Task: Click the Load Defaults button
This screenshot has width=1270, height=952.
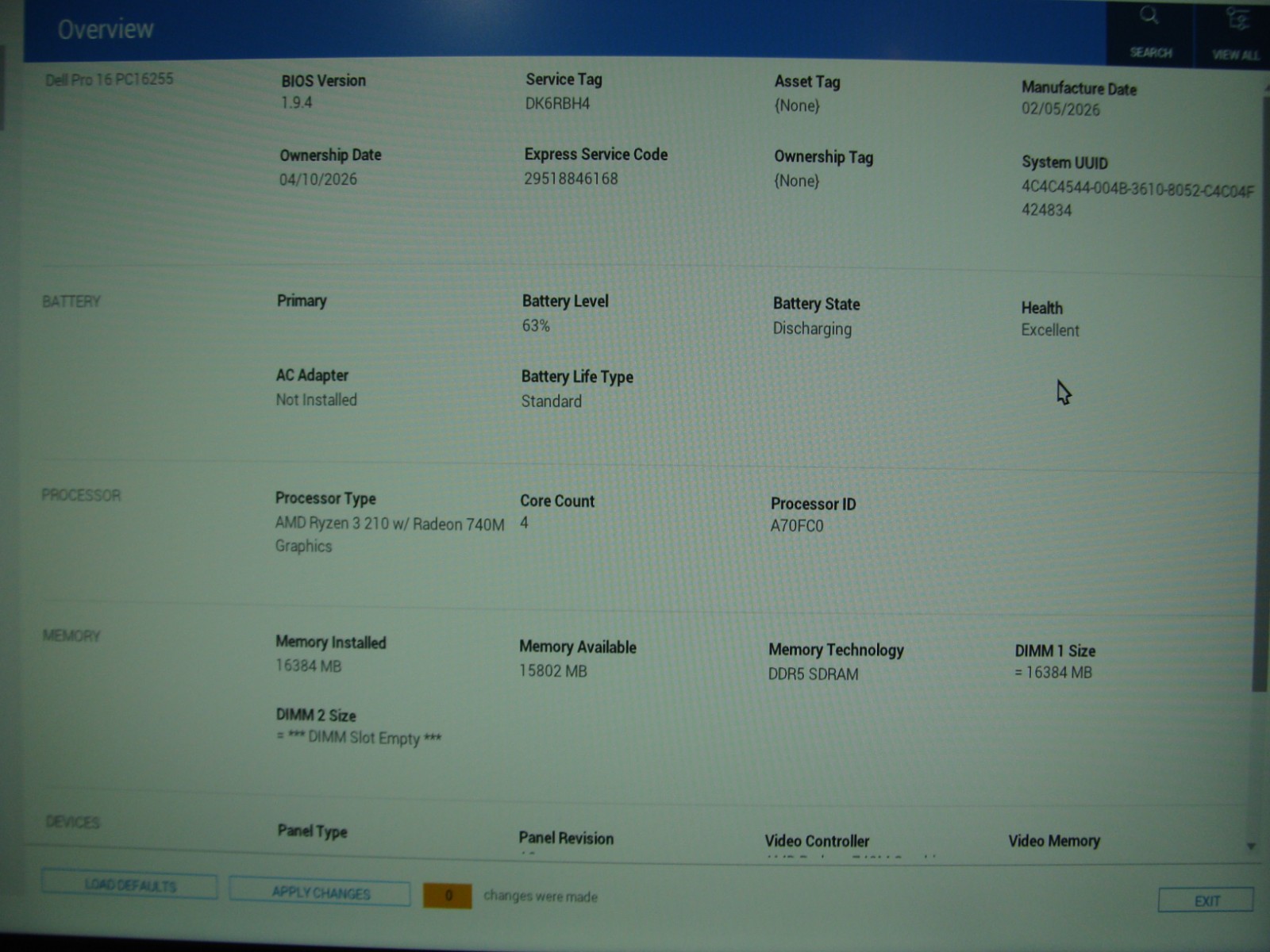Action: tap(129, 885)
